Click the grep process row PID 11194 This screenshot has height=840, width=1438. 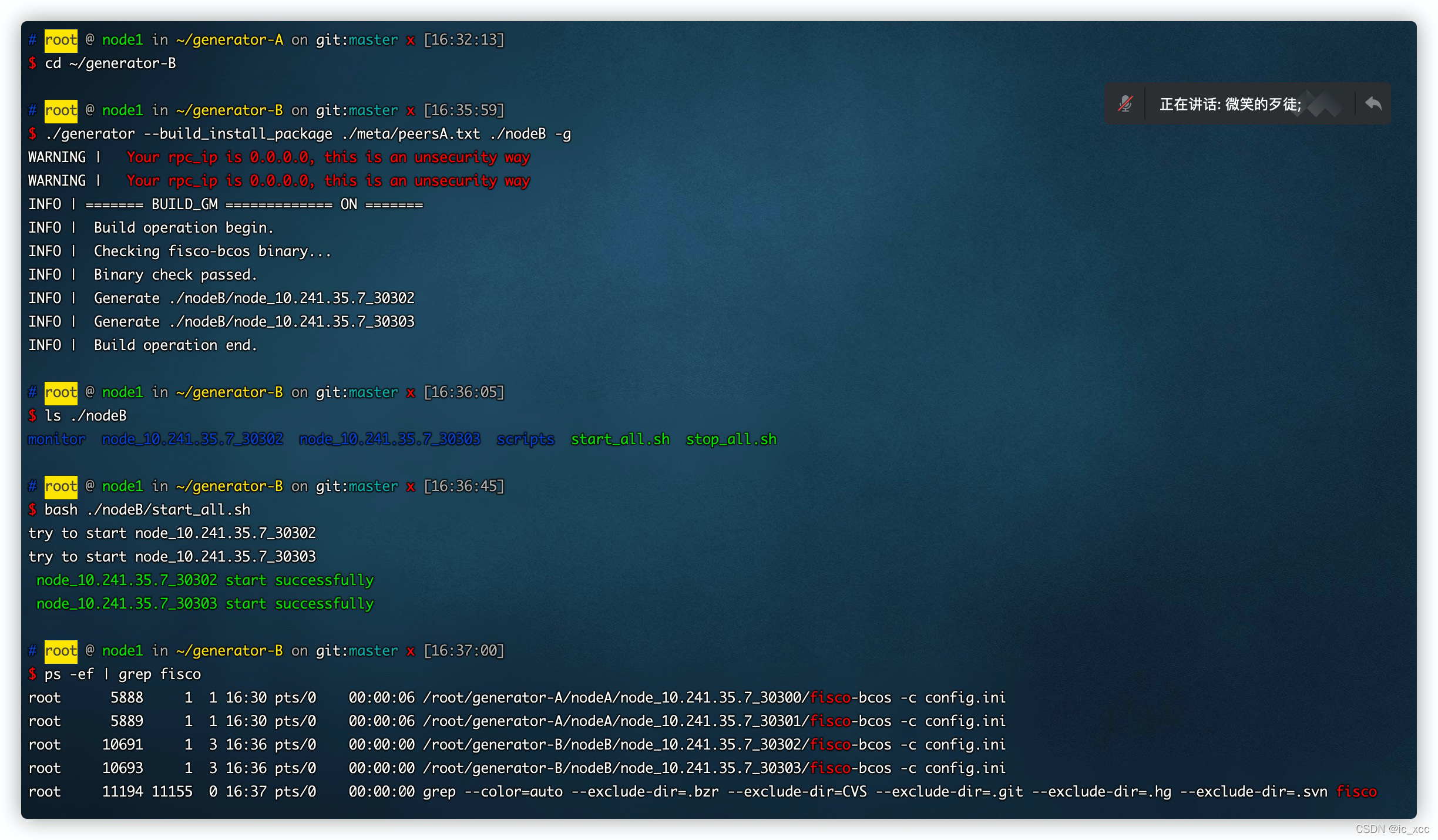point(703,792)
